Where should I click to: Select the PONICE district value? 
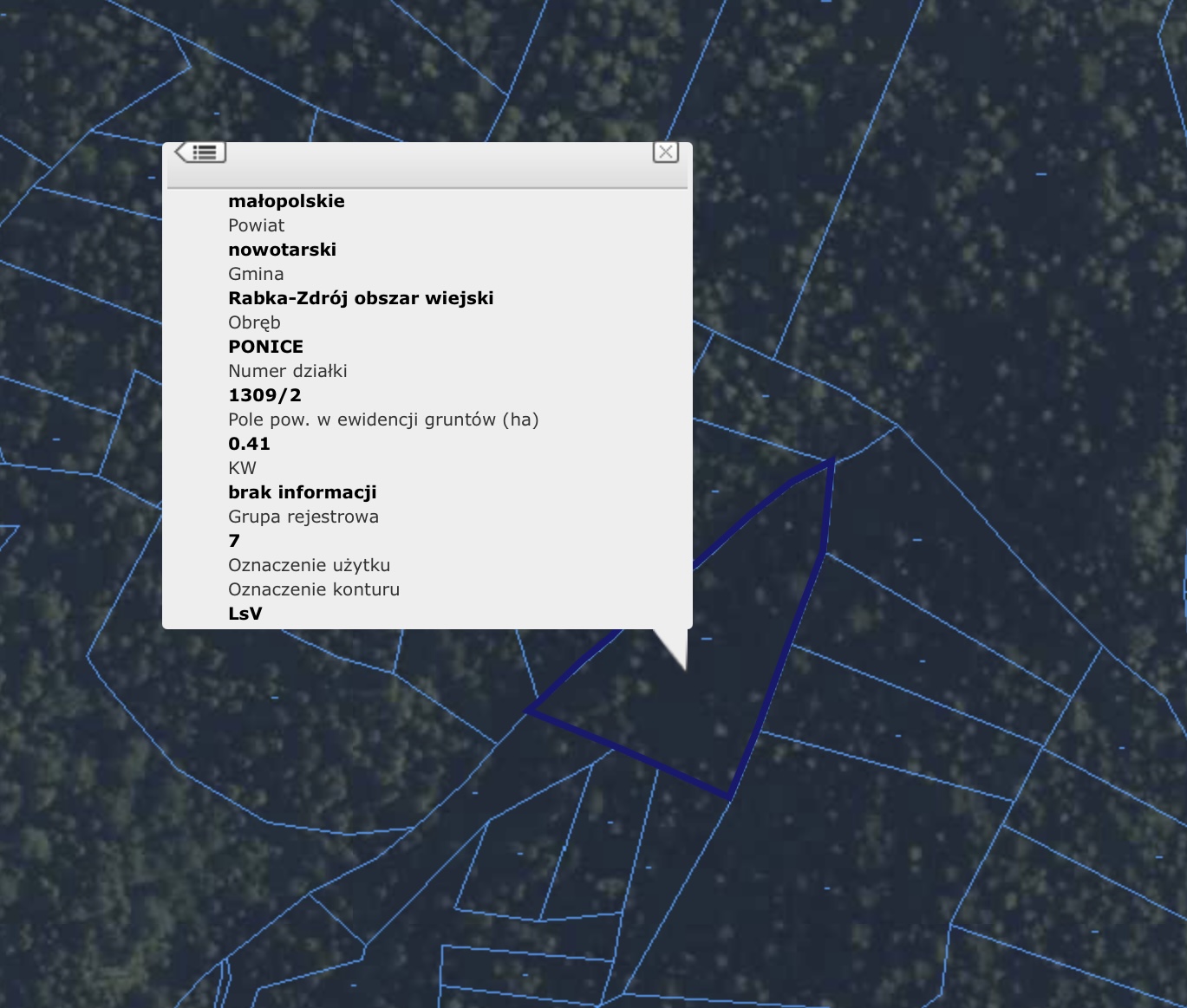pos(265,347)
